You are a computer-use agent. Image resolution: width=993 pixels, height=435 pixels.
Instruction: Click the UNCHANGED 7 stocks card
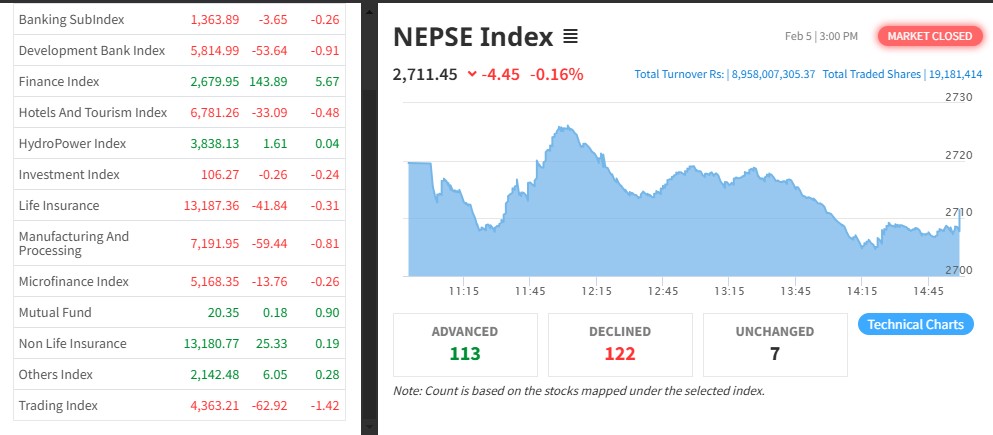point(776,343)
